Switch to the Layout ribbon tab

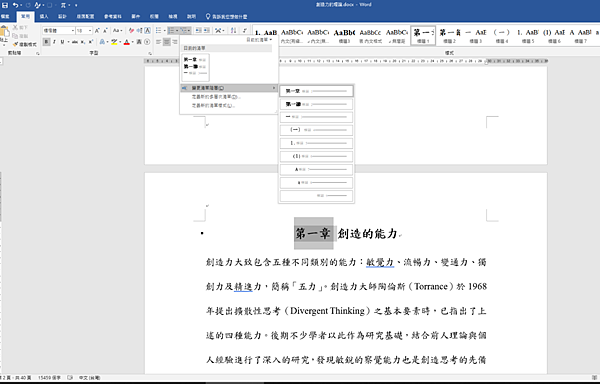pyautogui.click(x=85, y=16)
